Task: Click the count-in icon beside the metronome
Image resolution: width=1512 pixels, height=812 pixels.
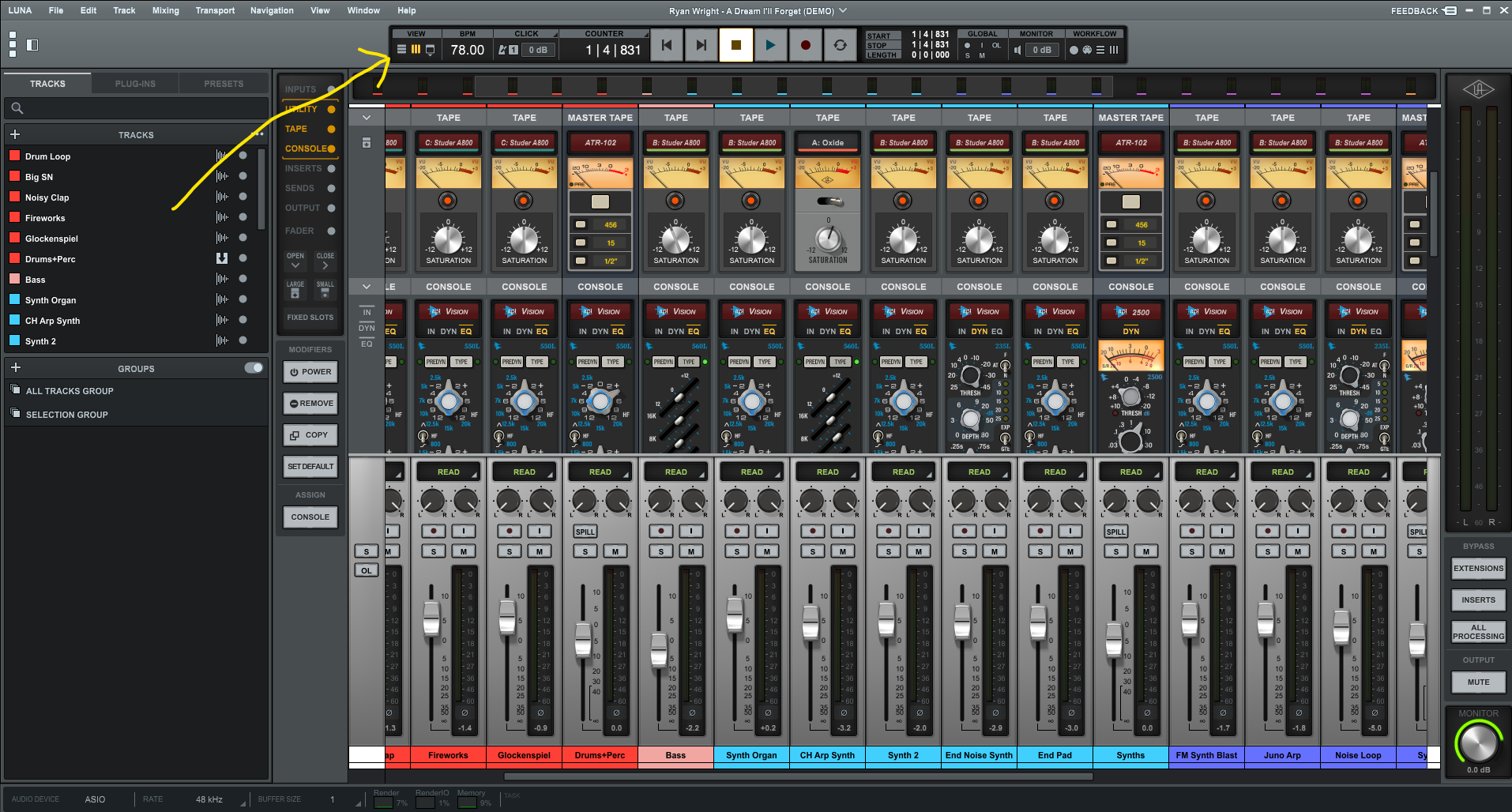Action: pos(513,50)
